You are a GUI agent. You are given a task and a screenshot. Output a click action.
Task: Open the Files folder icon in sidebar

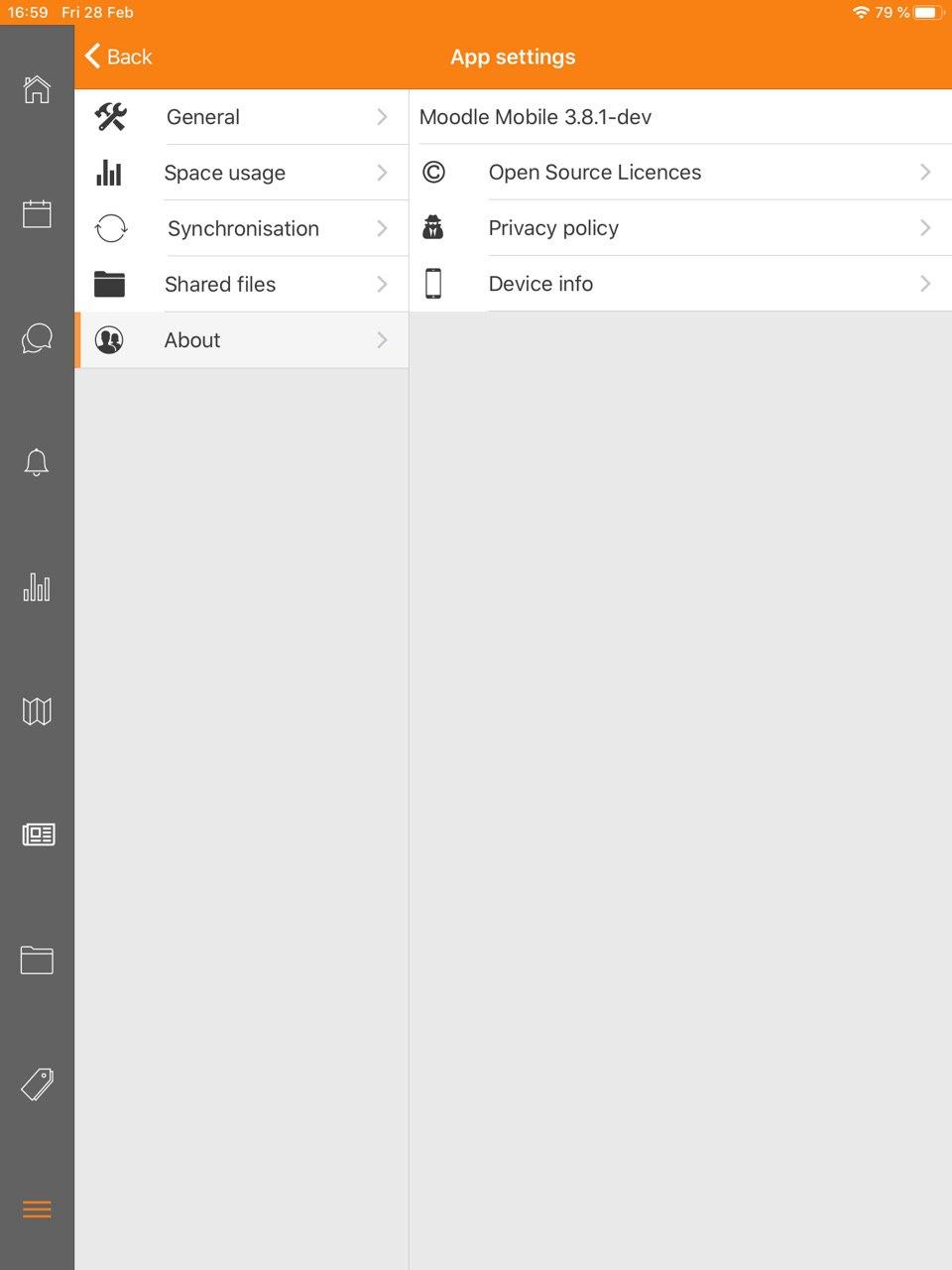pos(37,959)
